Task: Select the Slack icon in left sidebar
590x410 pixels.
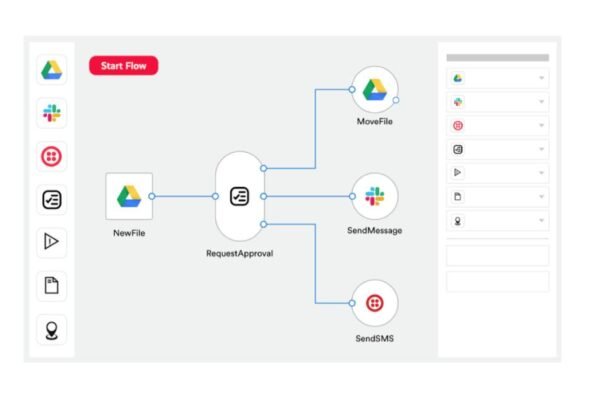Action: coord(52,113)
